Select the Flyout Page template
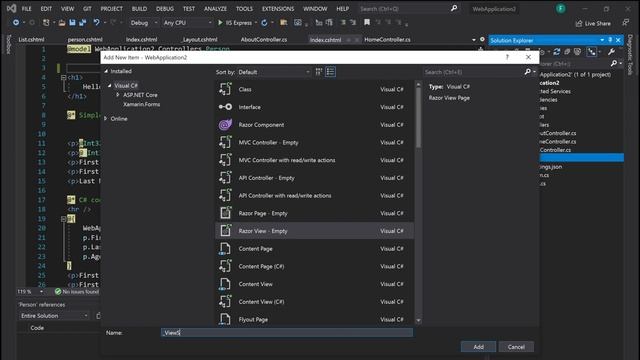The width and height of the screenshot is (640, 360). pos(314,319)
